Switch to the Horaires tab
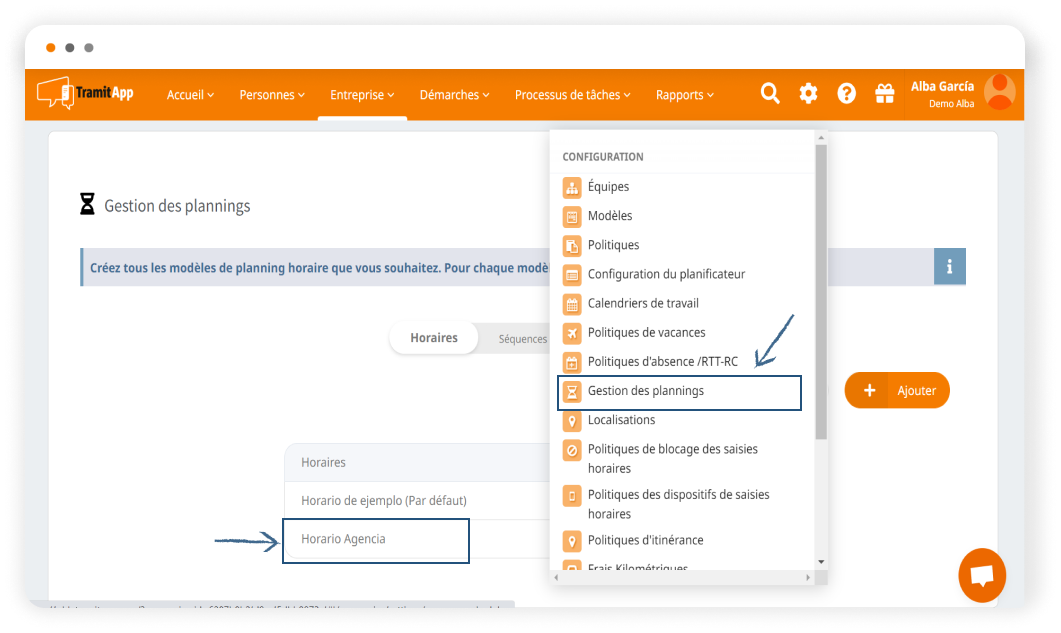This screenshot has width=1061, height=633. coord(434,338)
